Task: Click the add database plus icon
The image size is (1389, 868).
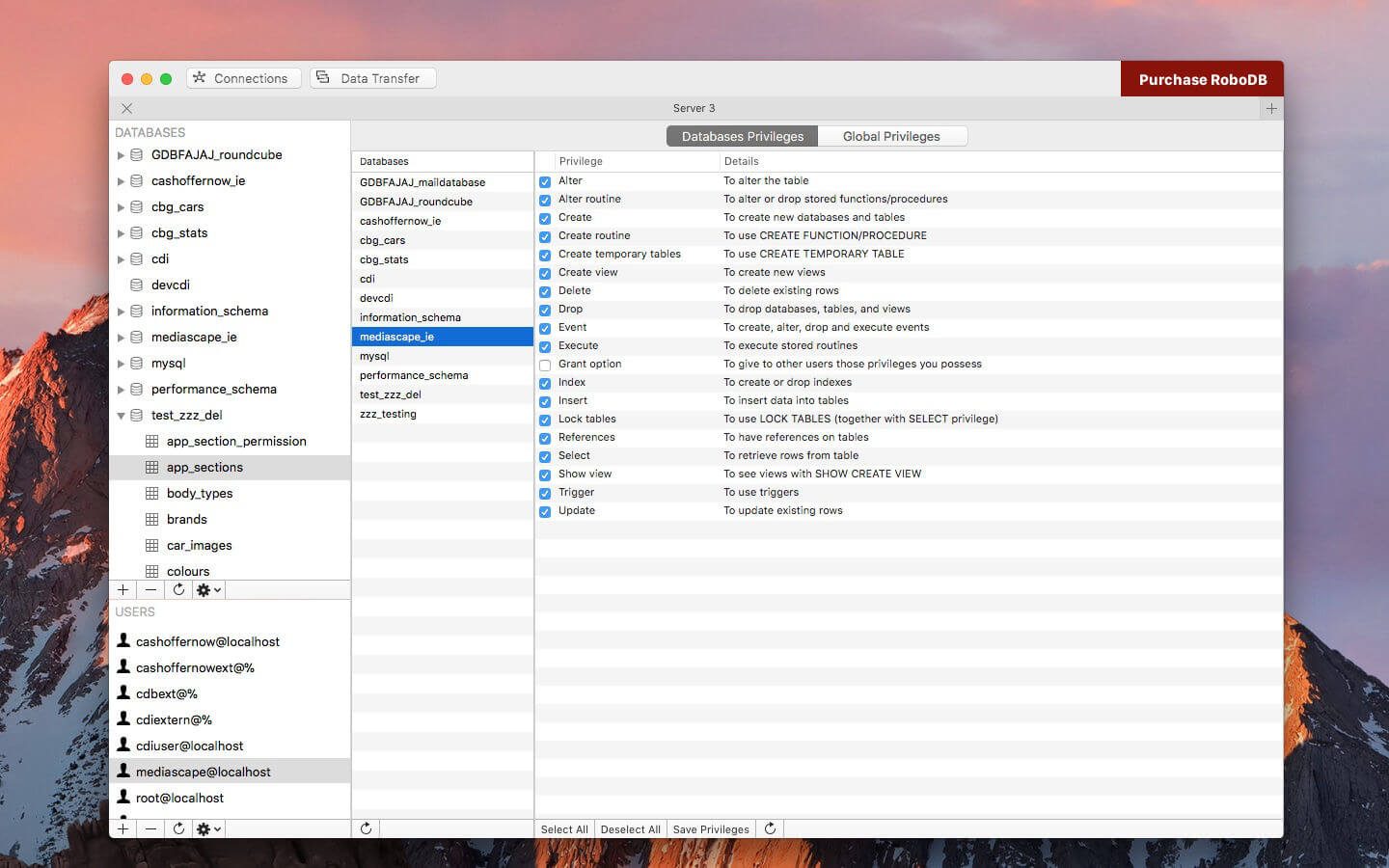Action: [x=123, y=589]
